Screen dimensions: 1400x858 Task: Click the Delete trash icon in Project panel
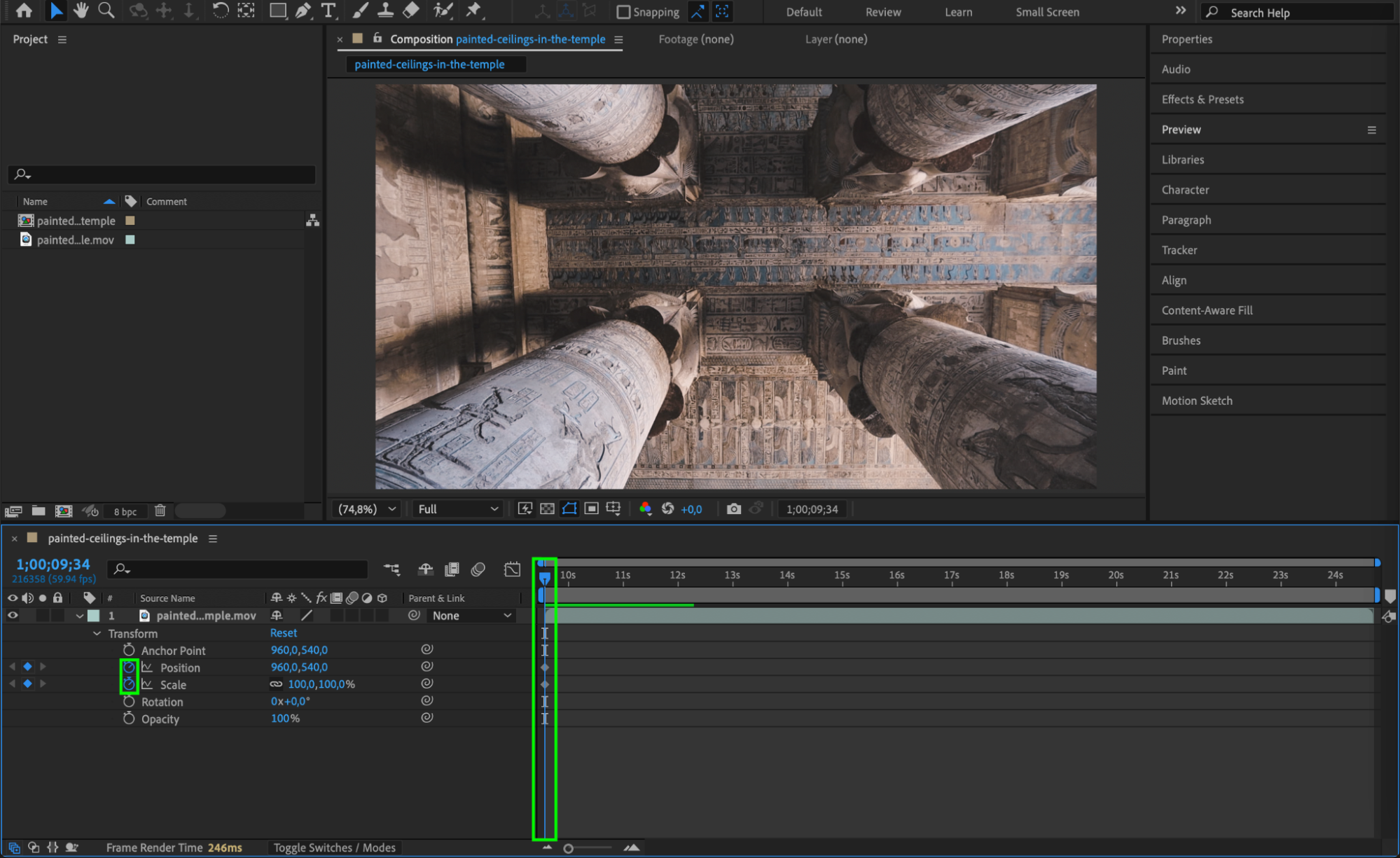[160, 511]
